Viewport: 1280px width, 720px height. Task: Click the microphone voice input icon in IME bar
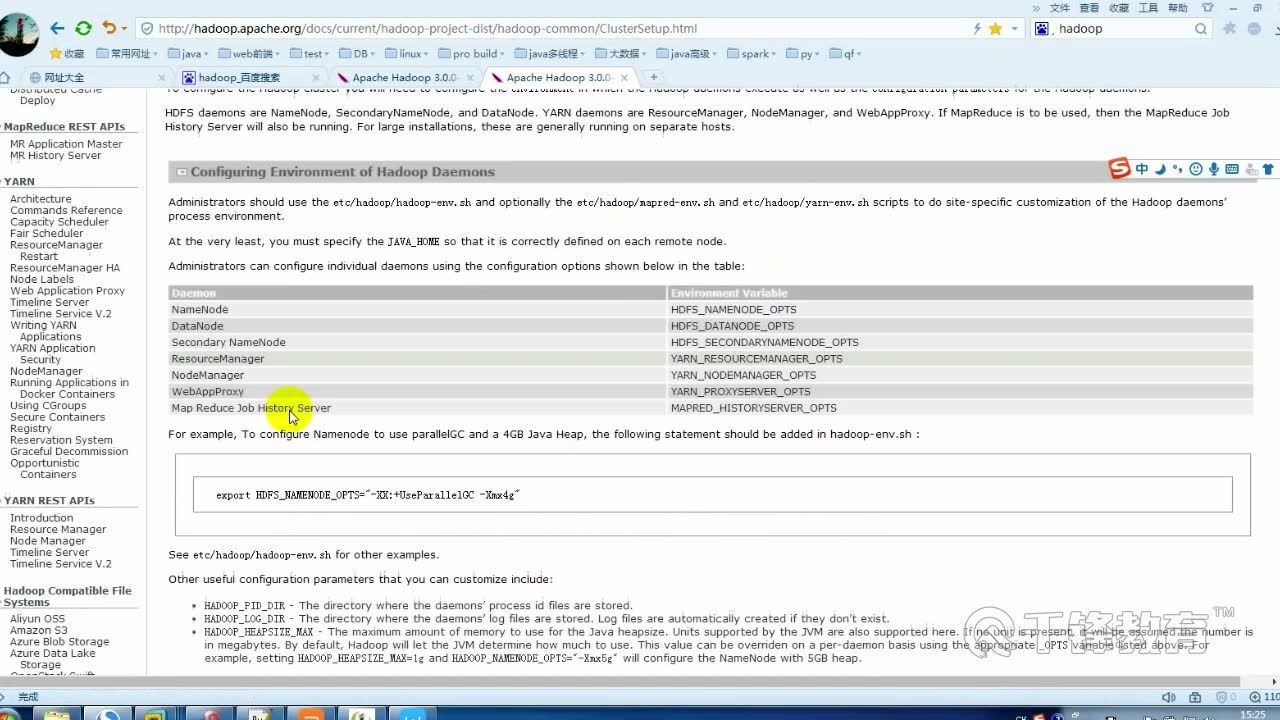coord(1214,169)
